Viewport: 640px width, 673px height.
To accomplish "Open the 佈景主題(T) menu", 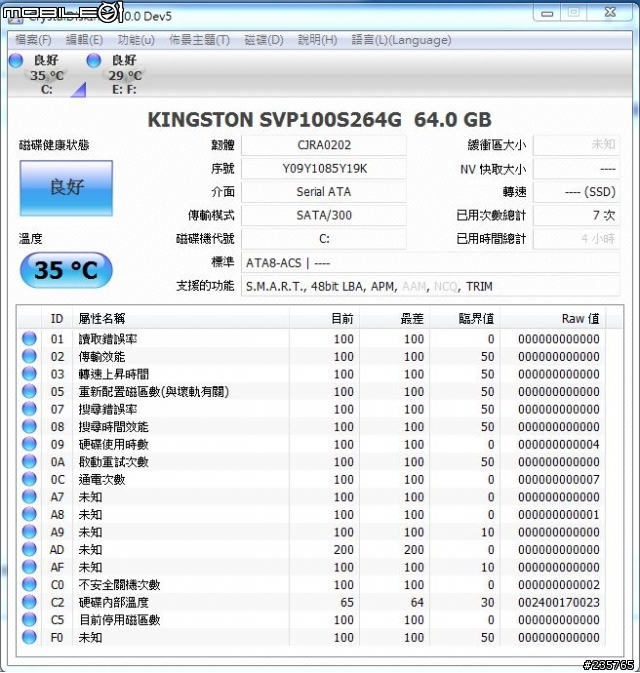I will click(x=199, y=40).
